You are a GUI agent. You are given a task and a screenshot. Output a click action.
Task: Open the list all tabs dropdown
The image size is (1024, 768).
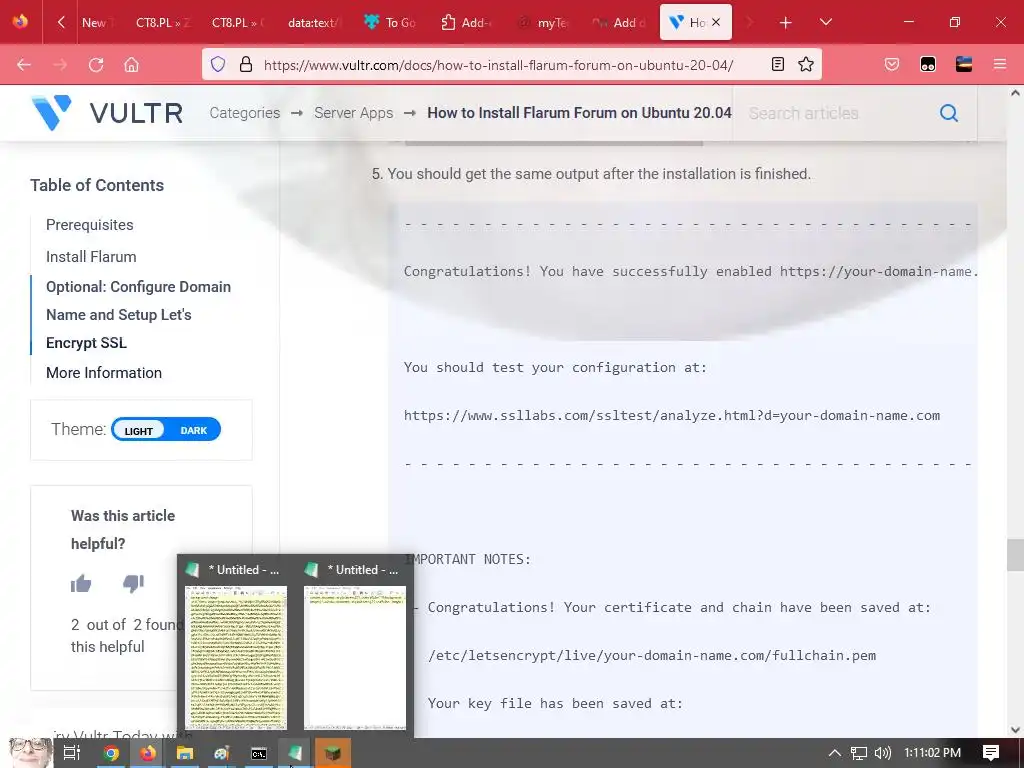[825, 22]
